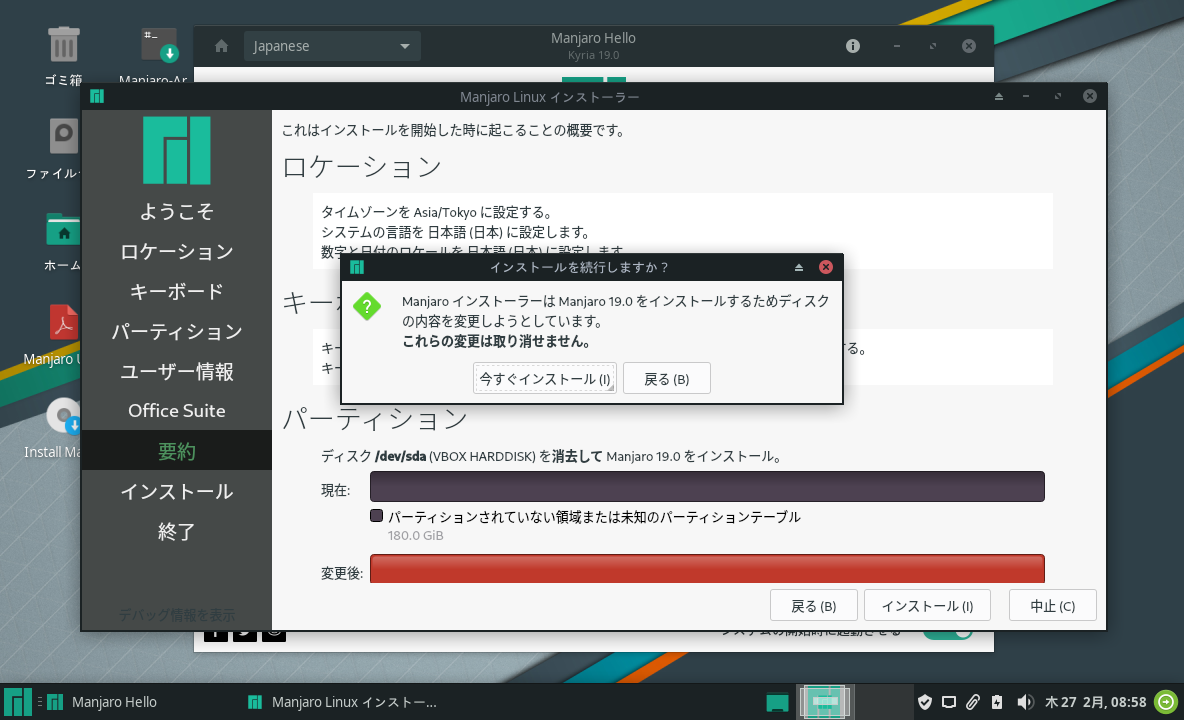Select 要約 step in the sidebar
This screenshot has width=1184, height=720.
(176, 451)
